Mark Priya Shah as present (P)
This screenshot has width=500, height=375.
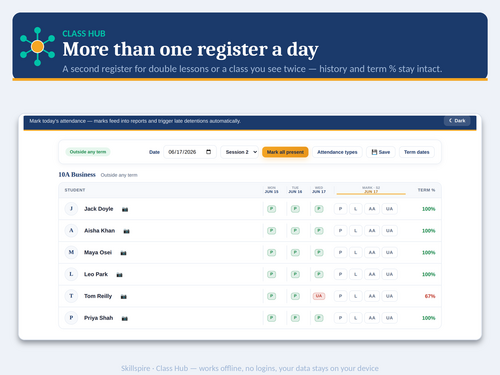pyautogui.click(x=340, y=318)
